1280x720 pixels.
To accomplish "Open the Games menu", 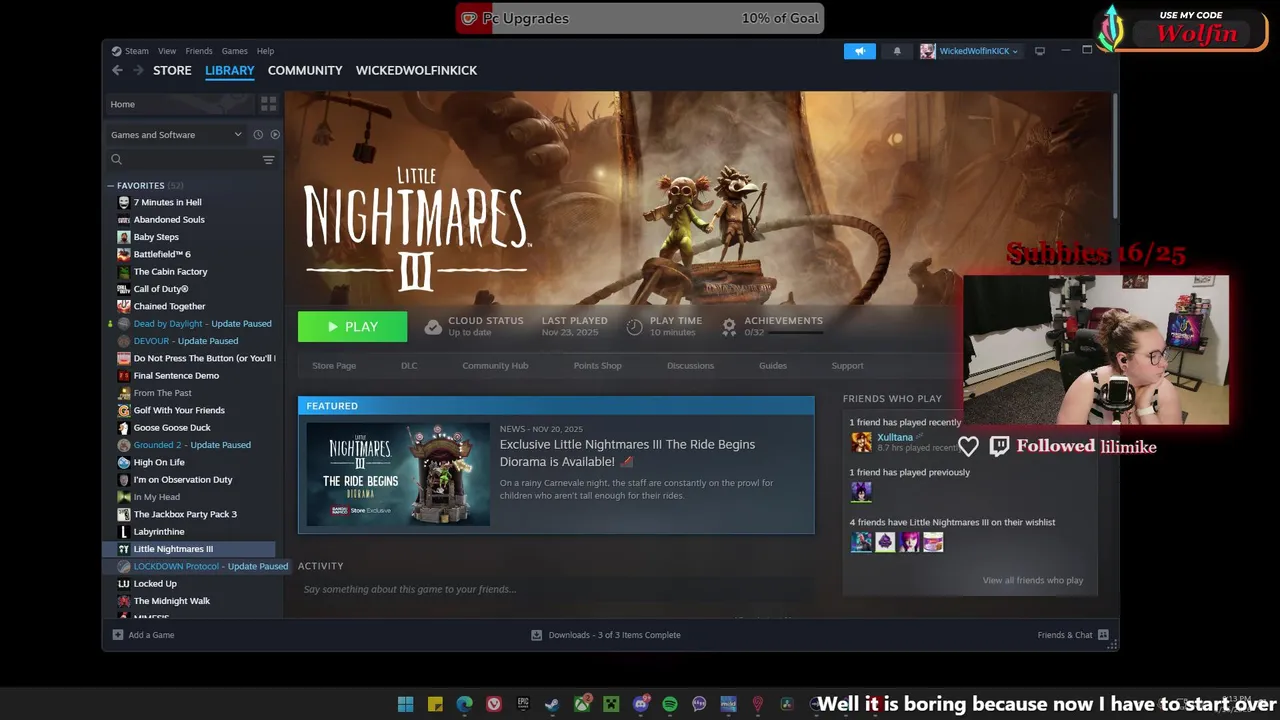I will pos(235,51).
